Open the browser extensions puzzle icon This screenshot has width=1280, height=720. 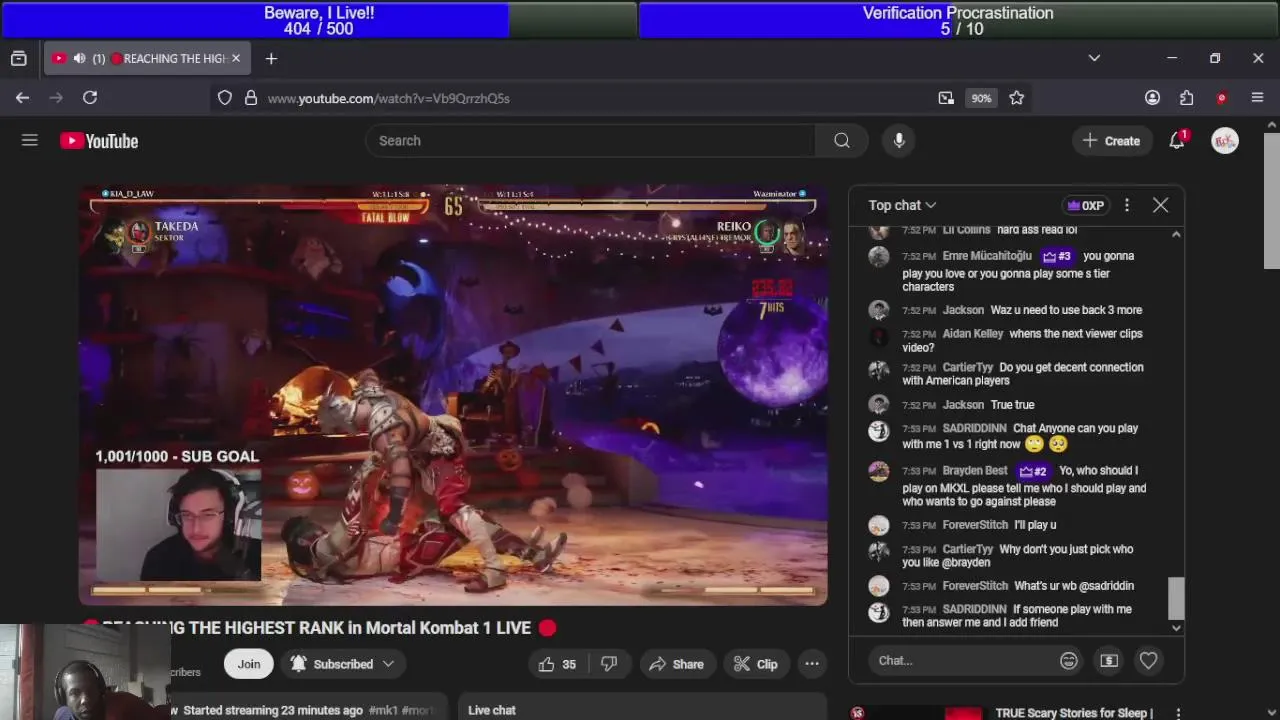point(1187,98)
